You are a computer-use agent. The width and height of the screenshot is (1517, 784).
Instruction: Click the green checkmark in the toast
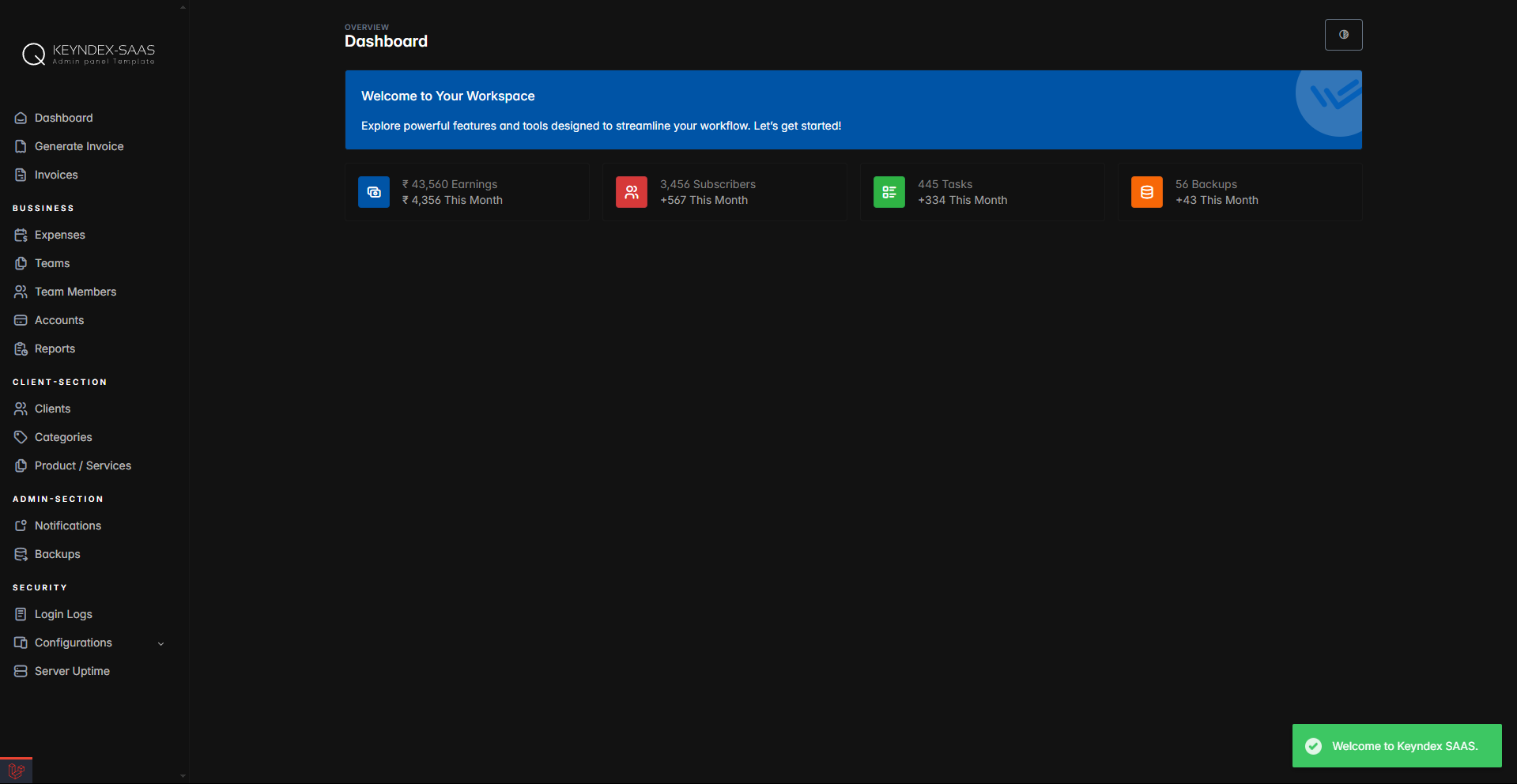pyautogui.click(x=1313, y=746)
